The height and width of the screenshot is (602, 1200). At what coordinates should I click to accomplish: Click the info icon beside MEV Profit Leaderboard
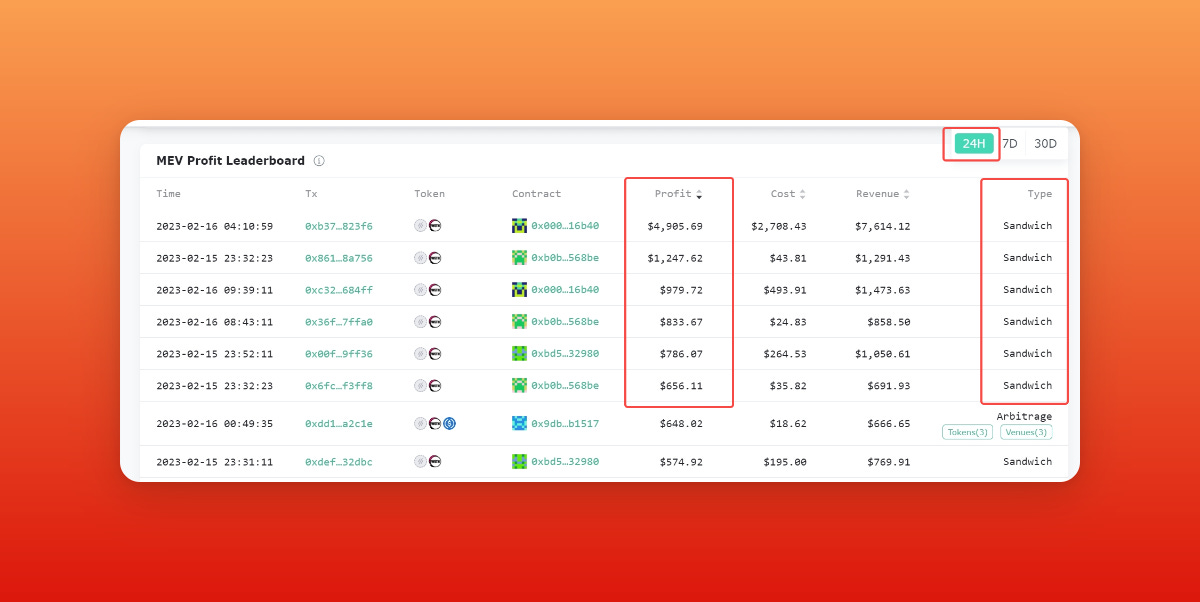319,161
